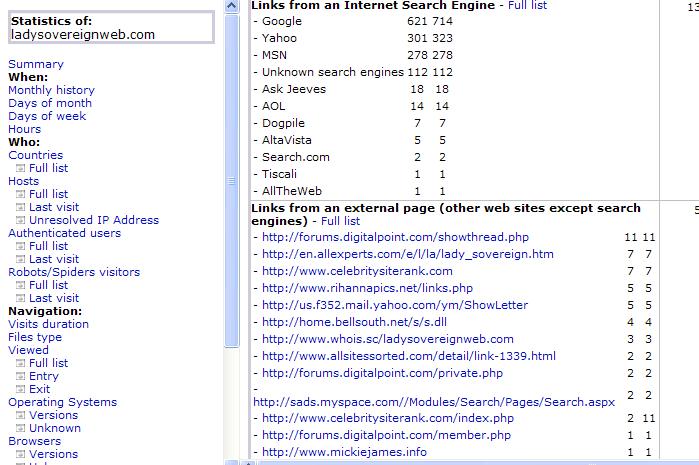
Task: Open allsitessorted.com link-1339 link
Action: click(409, 356)
